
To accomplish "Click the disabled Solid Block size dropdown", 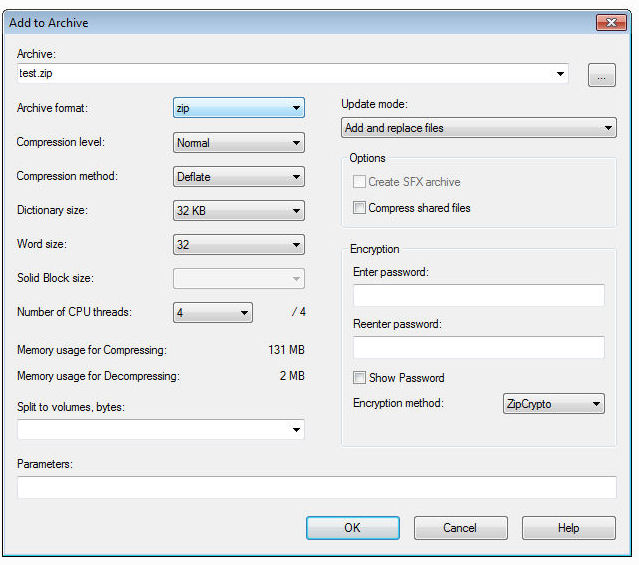I will point(239,278).
